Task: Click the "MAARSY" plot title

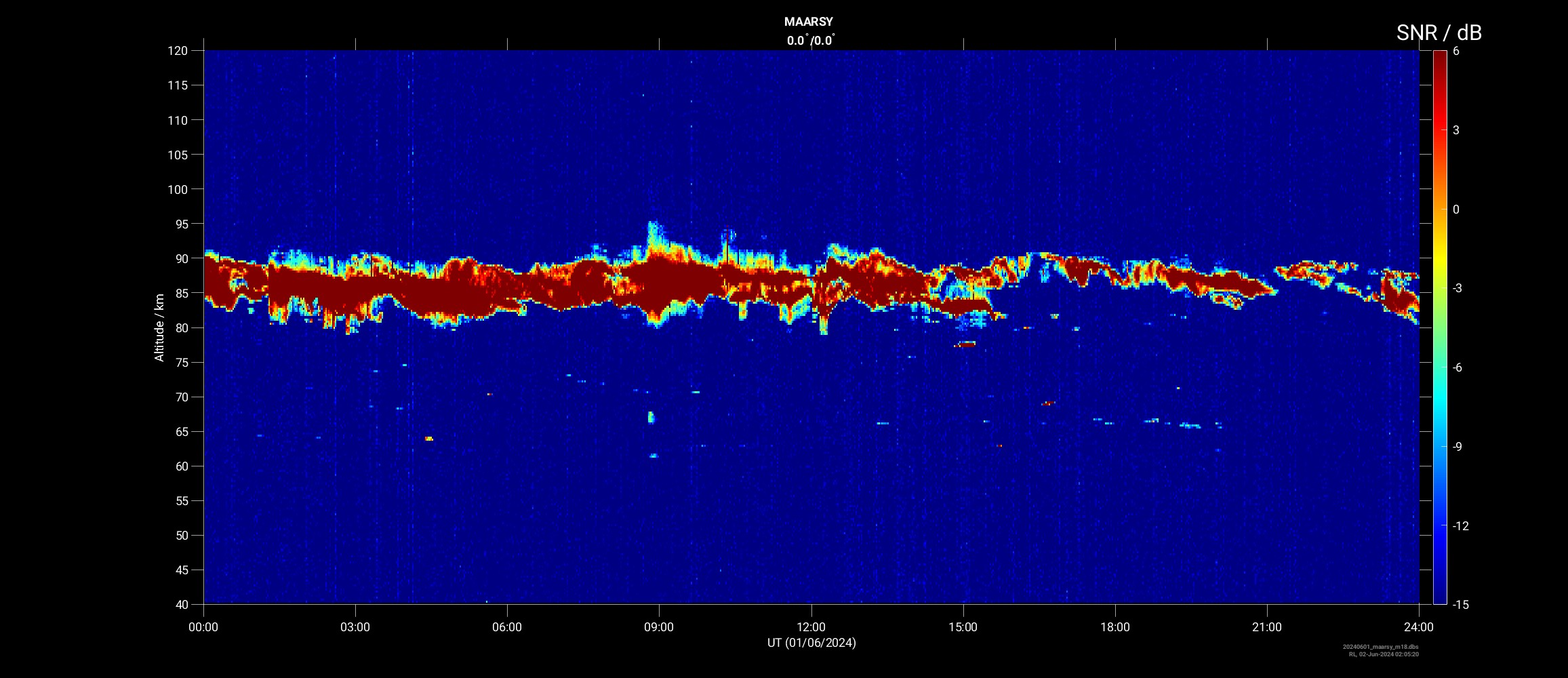Action: [x=808, y=22]
